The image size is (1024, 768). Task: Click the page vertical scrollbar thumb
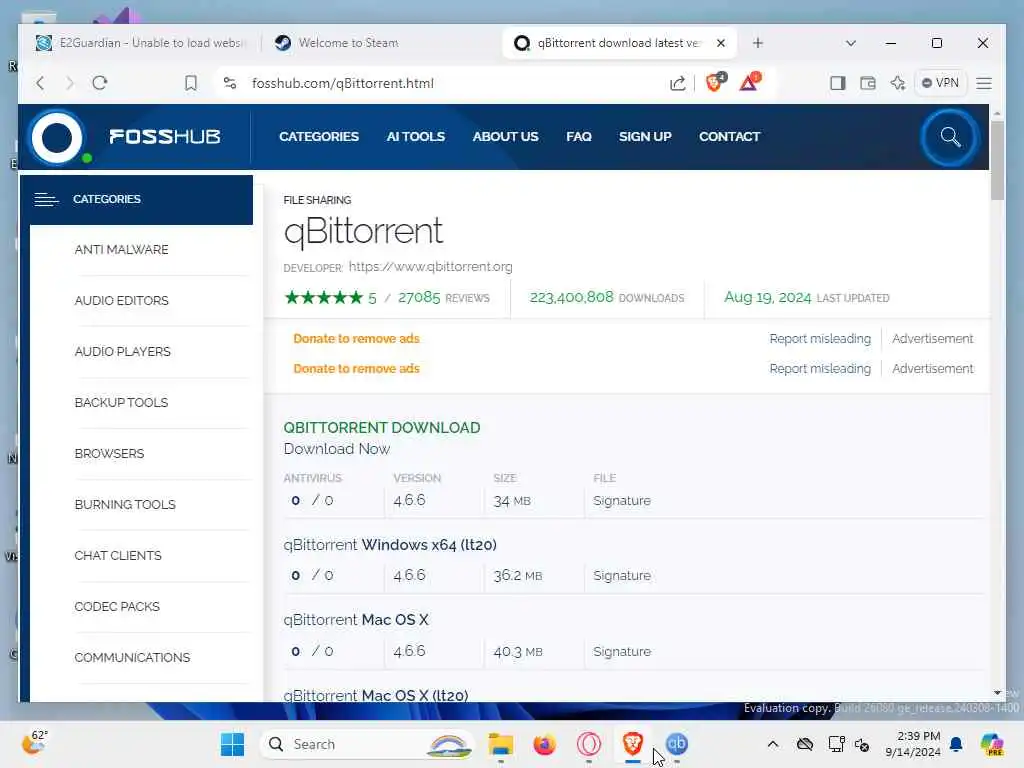997,160
